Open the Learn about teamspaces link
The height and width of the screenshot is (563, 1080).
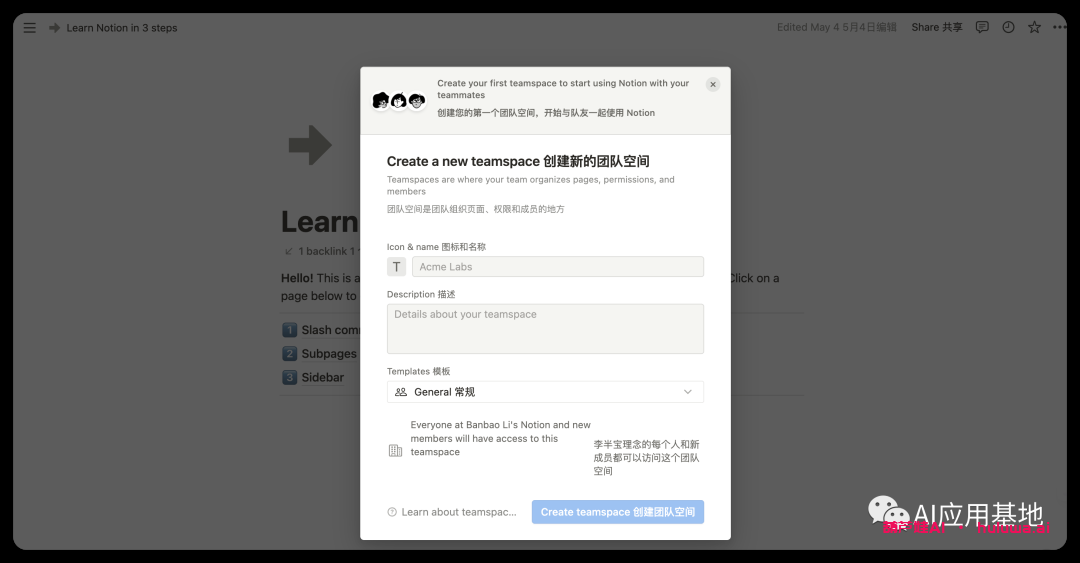coord(453,512)
